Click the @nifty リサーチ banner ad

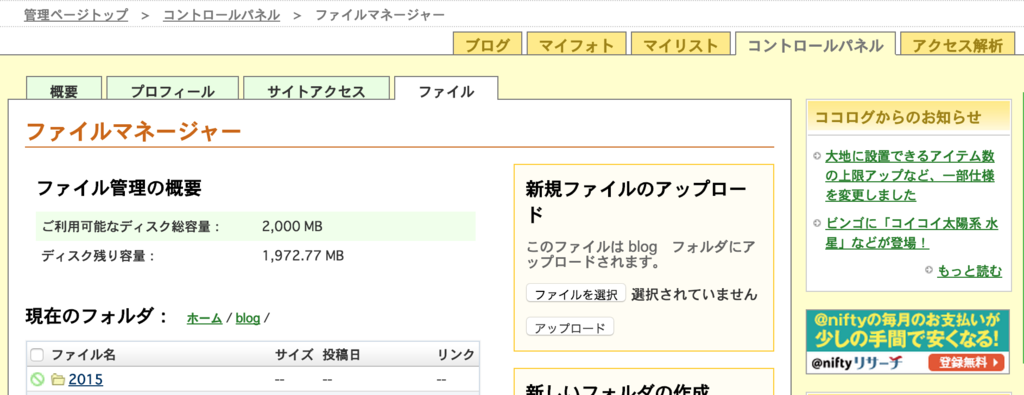[908, 341]
